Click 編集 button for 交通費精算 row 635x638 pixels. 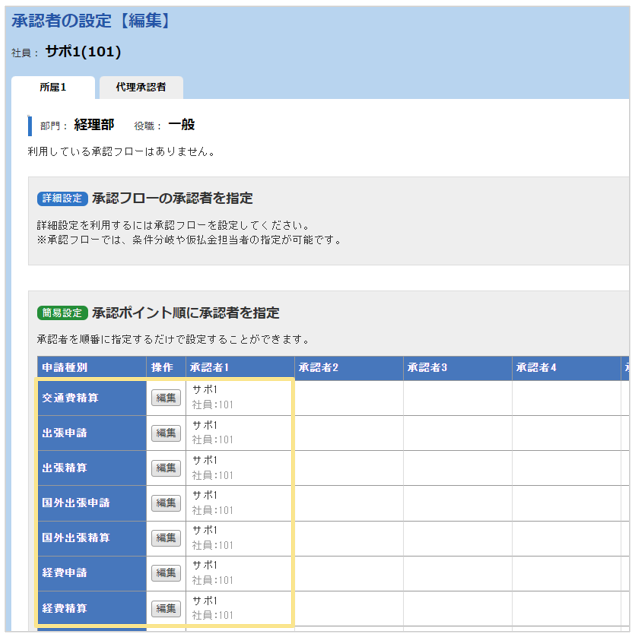tap(166, 398)
